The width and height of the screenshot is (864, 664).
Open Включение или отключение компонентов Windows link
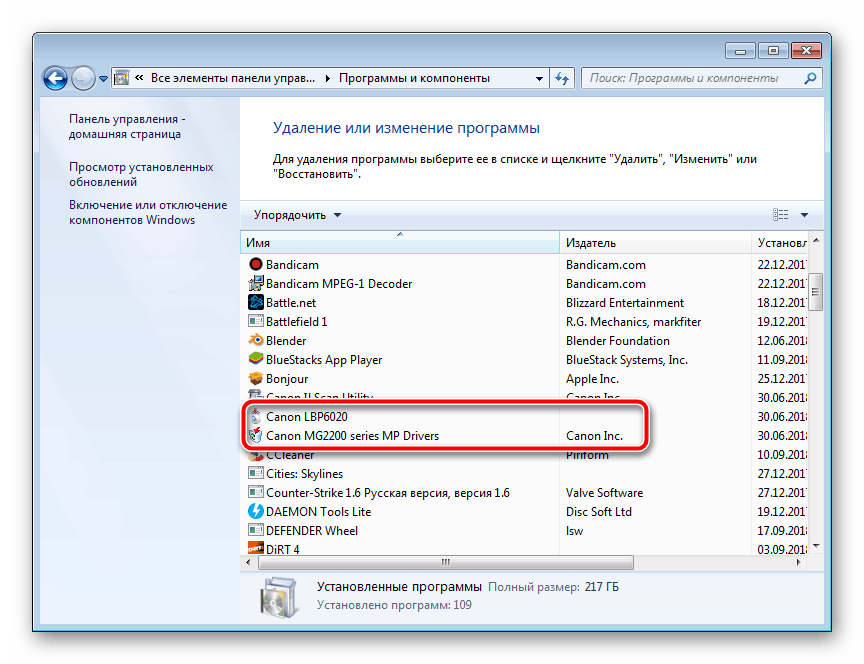tap(148, 212)
